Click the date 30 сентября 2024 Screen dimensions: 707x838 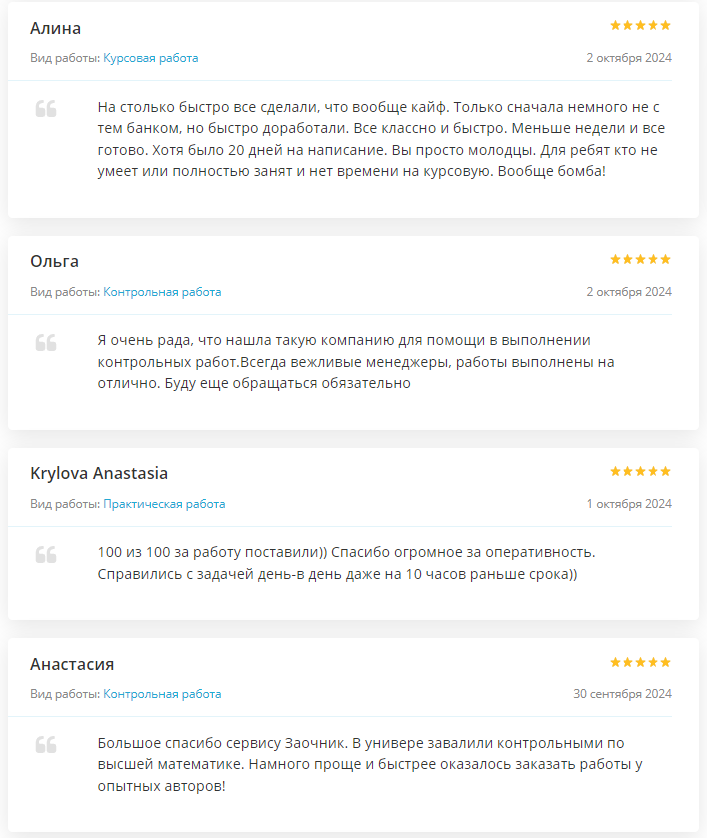click(x=623, y=694)
